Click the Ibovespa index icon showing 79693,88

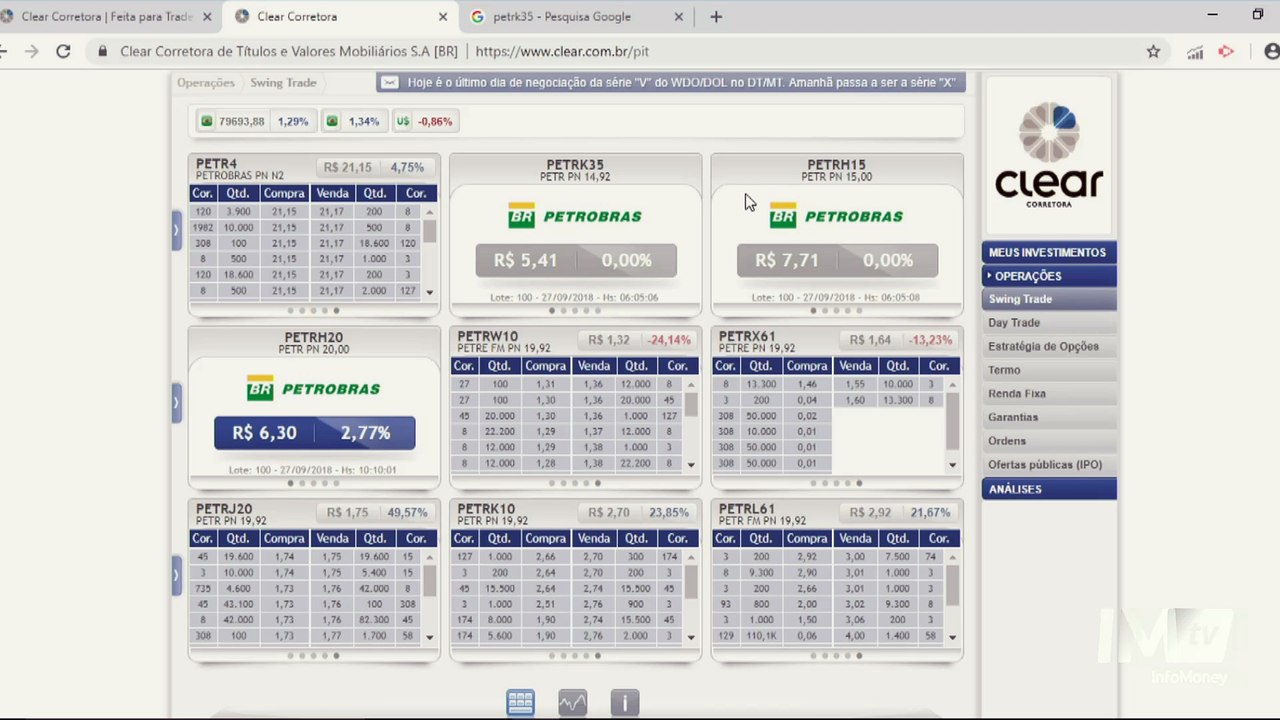(x=207, y=121)
